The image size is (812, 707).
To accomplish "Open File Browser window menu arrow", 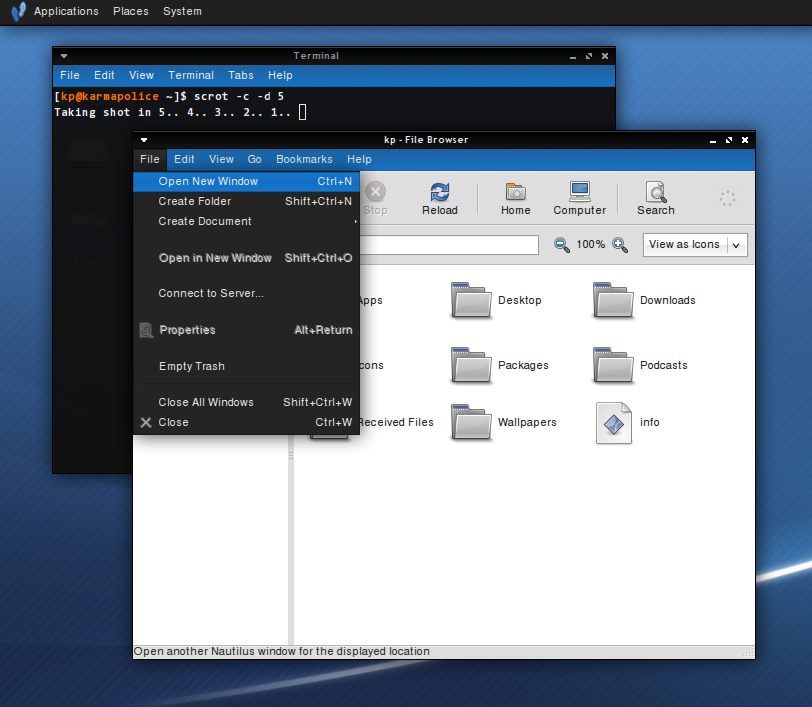I will (x=144, y=140).
